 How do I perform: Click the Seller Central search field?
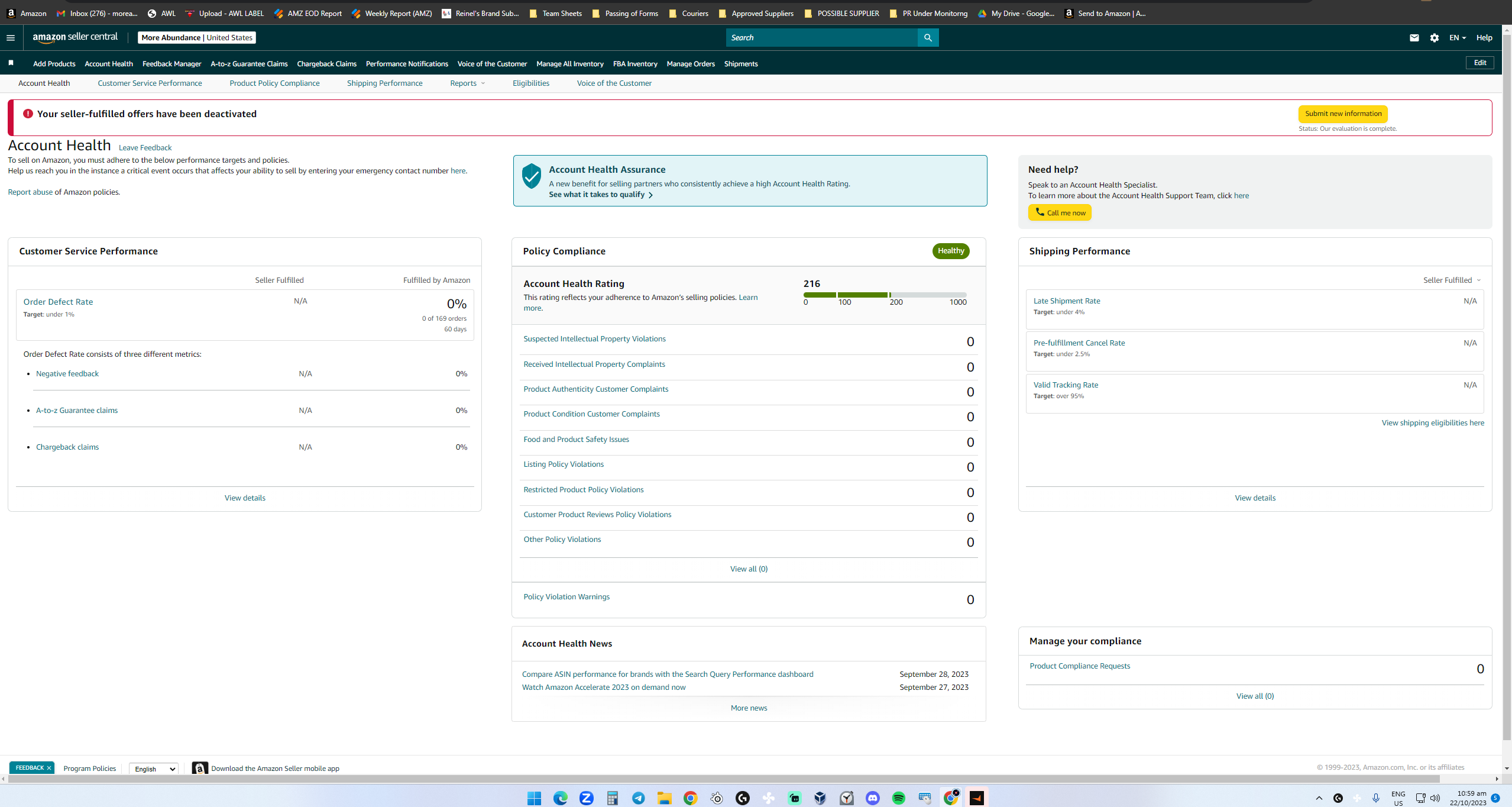(821, 37)
